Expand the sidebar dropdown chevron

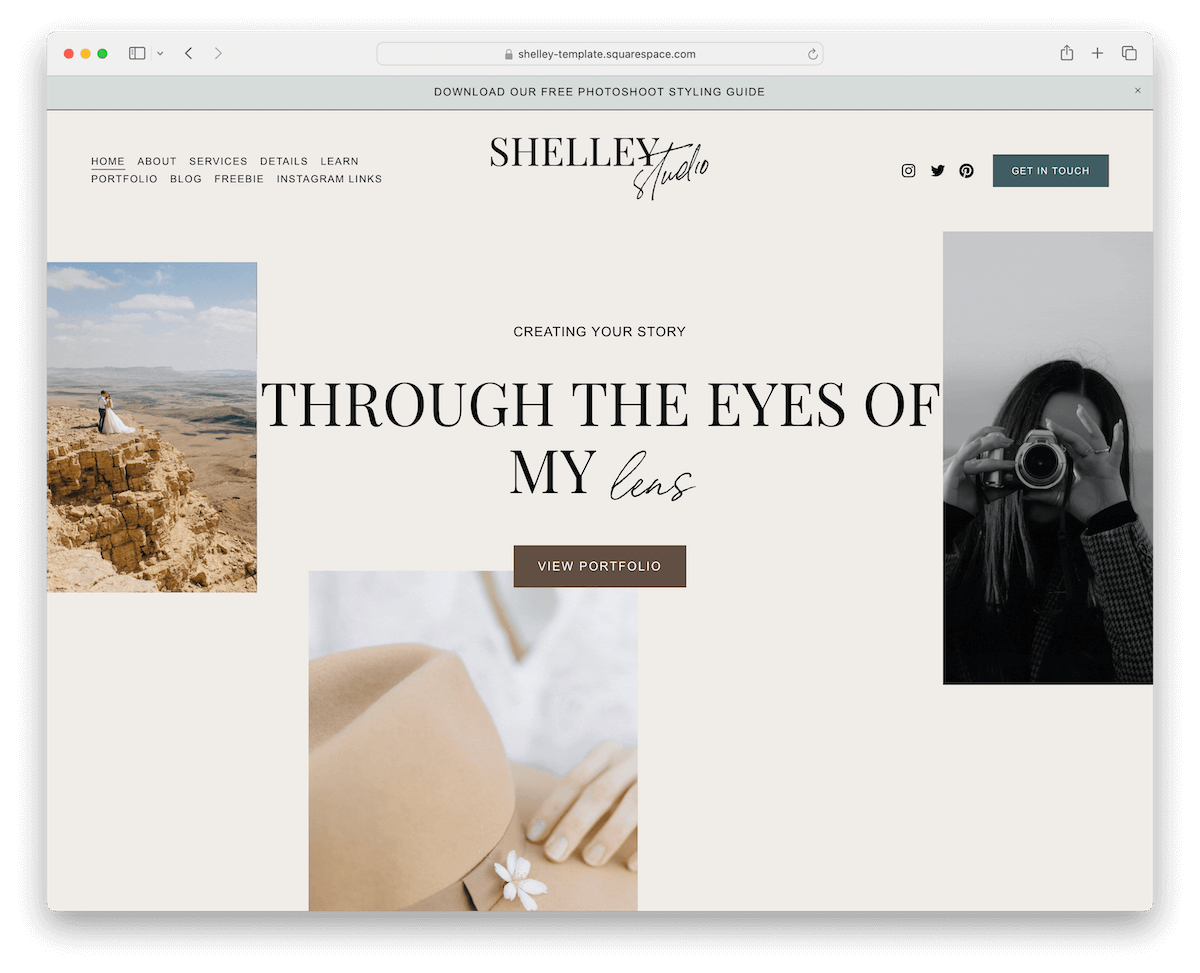pyautogui.click(x=160, y=54)
